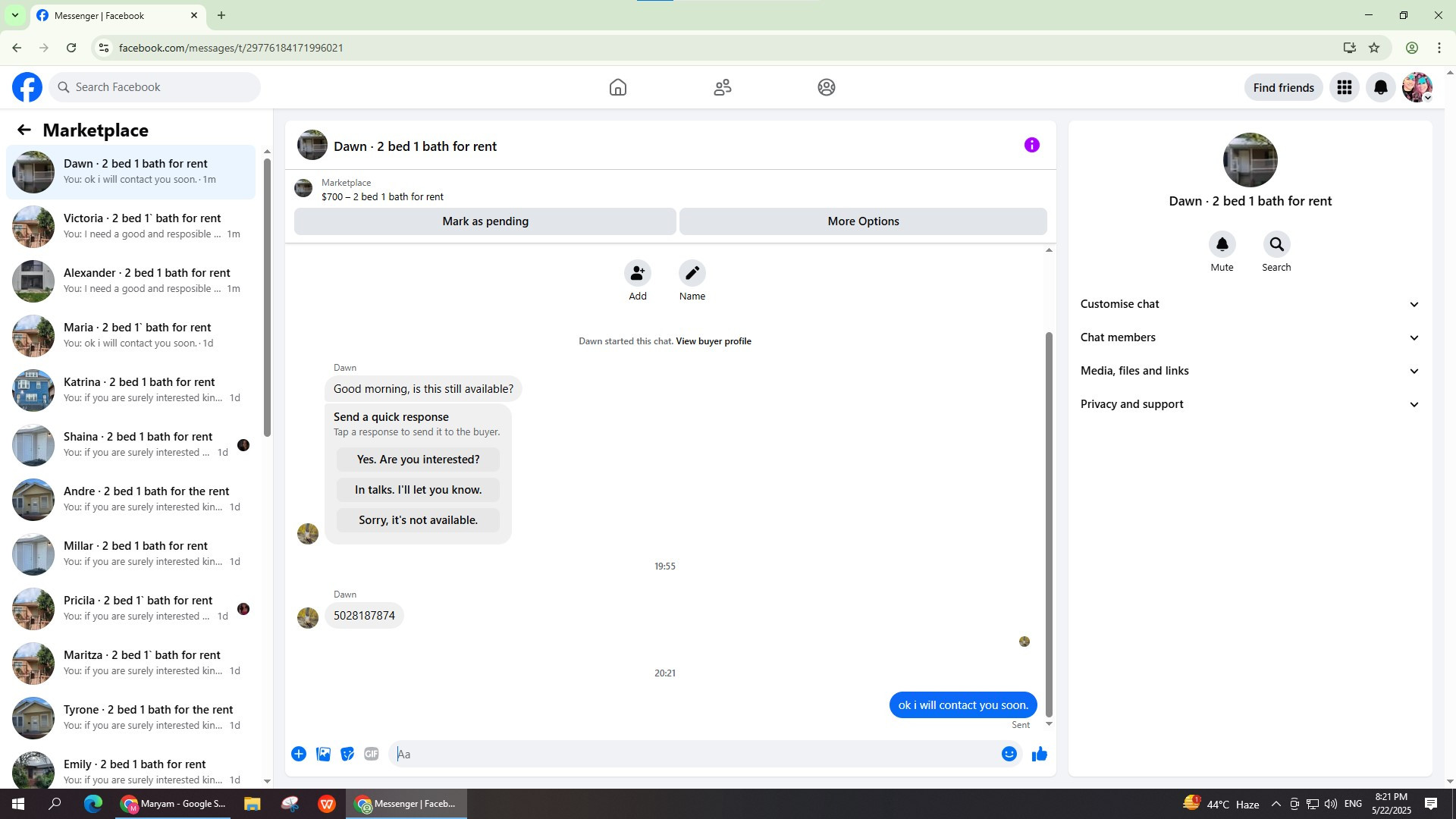Expand Privacy and support section

click(x=1250, y=404)
